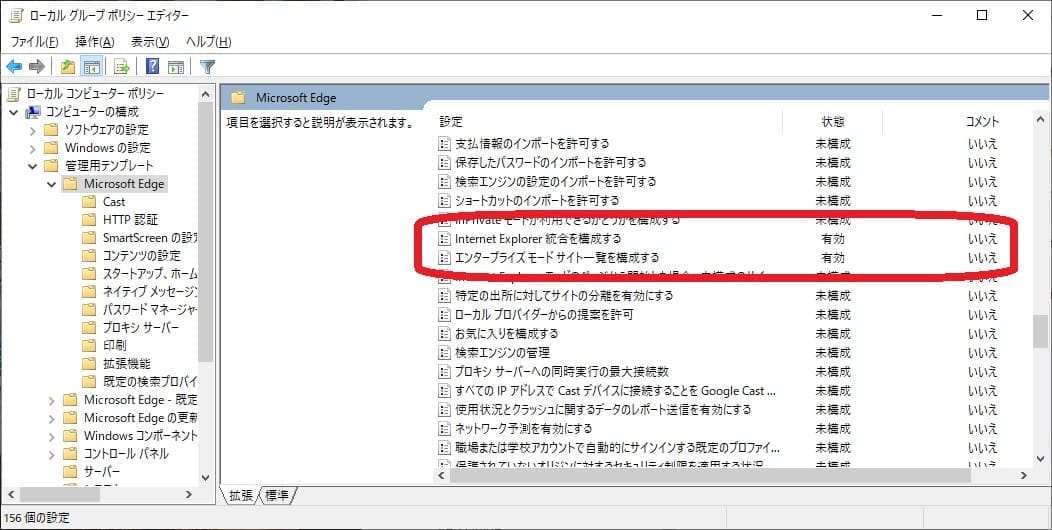The height and width of the screenshot is (530, 1052).
Task: Click the Cast folder icon
Action: click(89, 201)
